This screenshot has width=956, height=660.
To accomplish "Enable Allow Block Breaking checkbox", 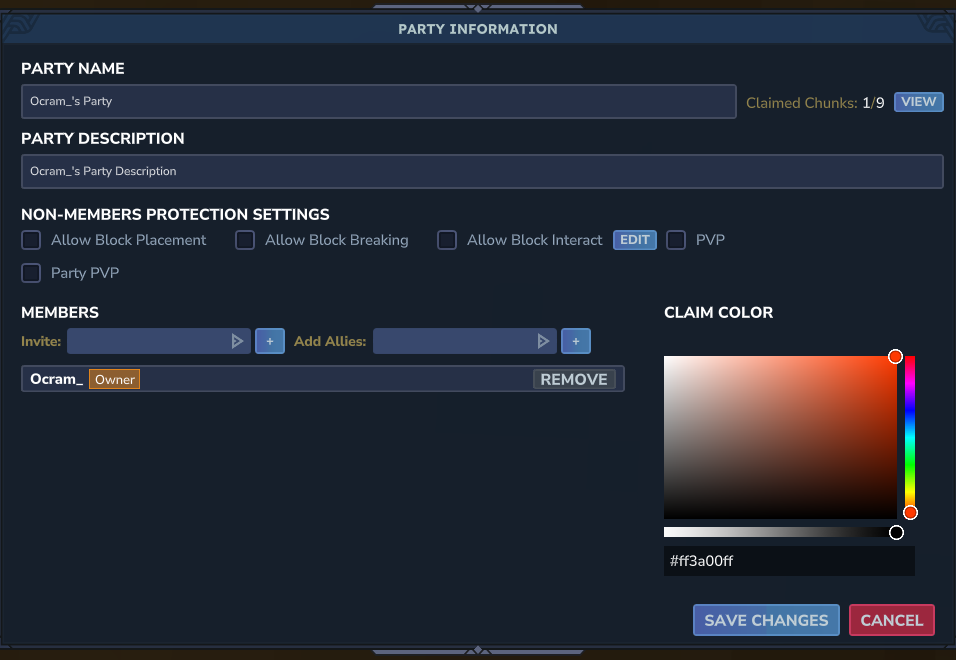I will [245, 240].
